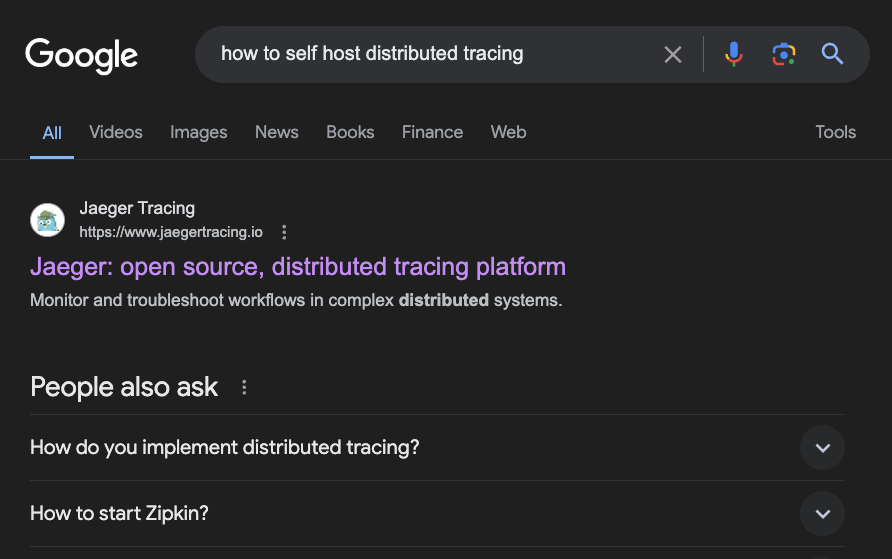The width and height of the screenshot is (892, 559).
Task: Open Jaeger open source tracing platform link
Action: click(298, 267)
